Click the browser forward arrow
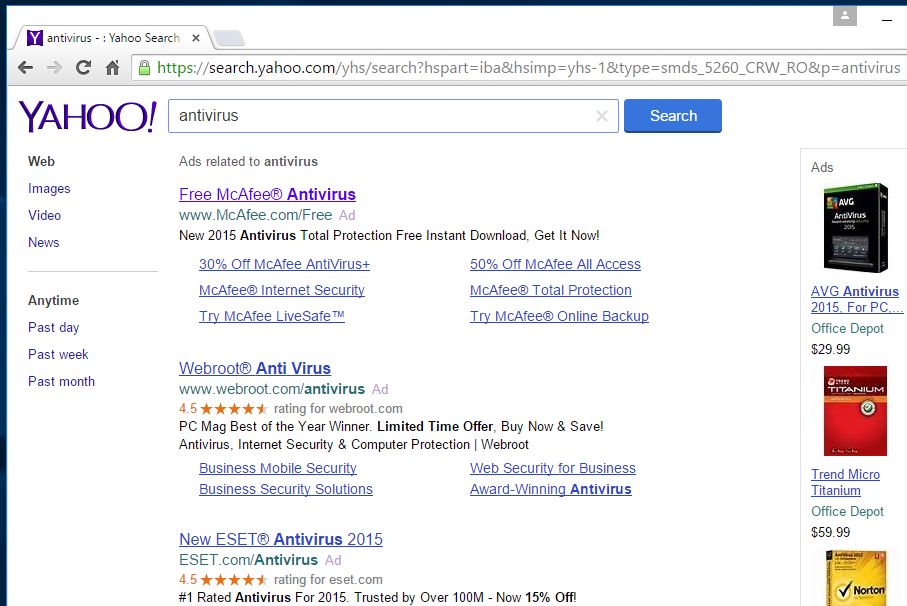 [54, 68]
